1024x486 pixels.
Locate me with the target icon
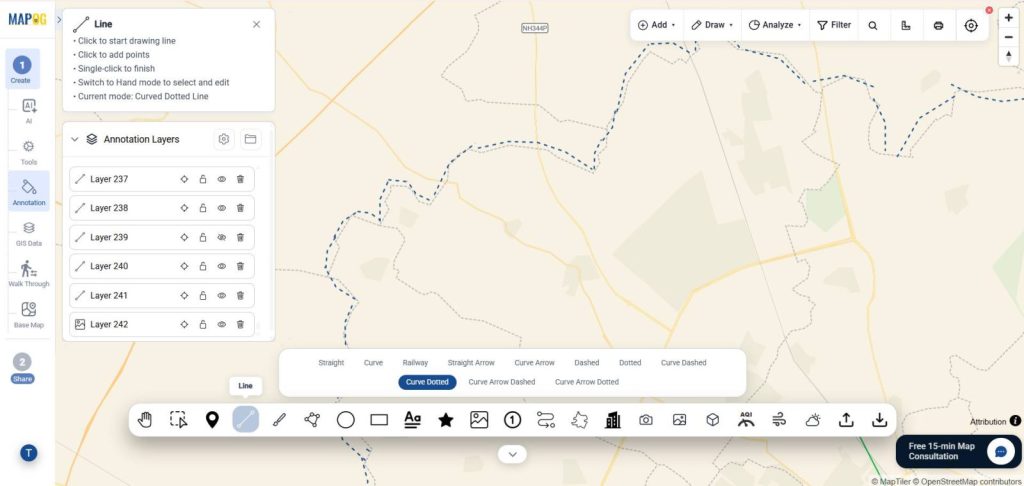(971, 25)
